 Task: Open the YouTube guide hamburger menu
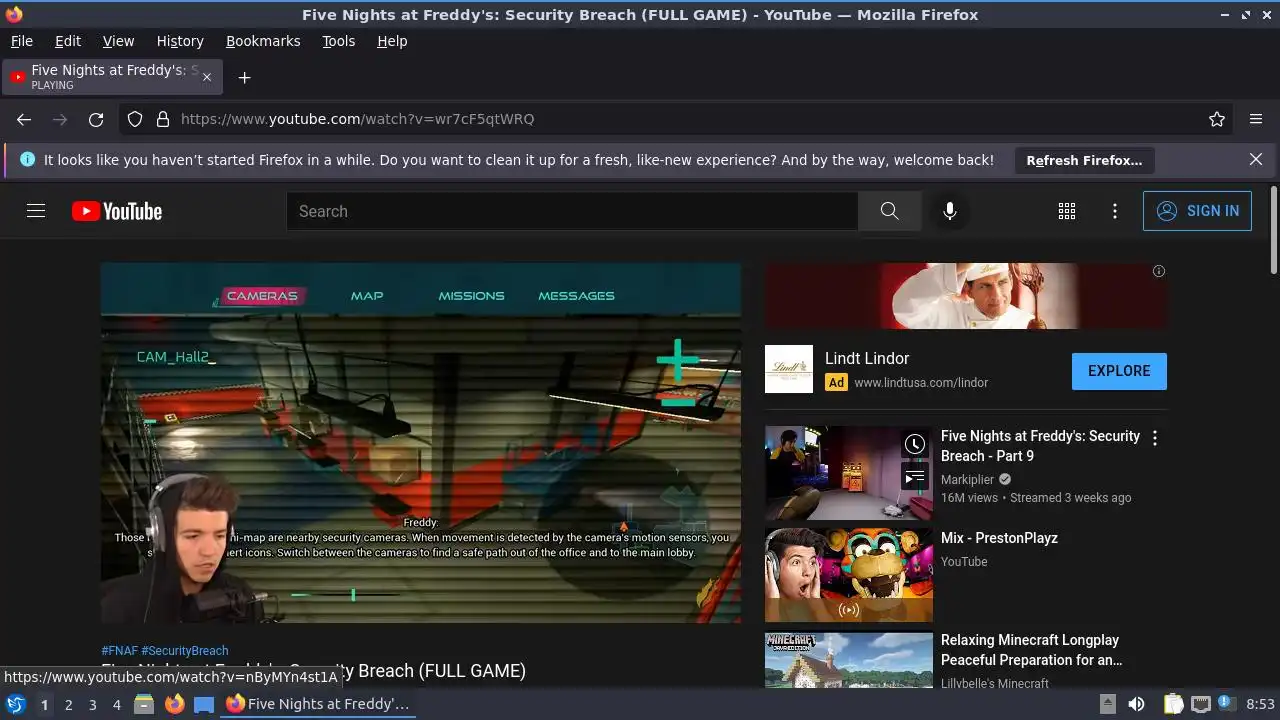pos(36,211)
